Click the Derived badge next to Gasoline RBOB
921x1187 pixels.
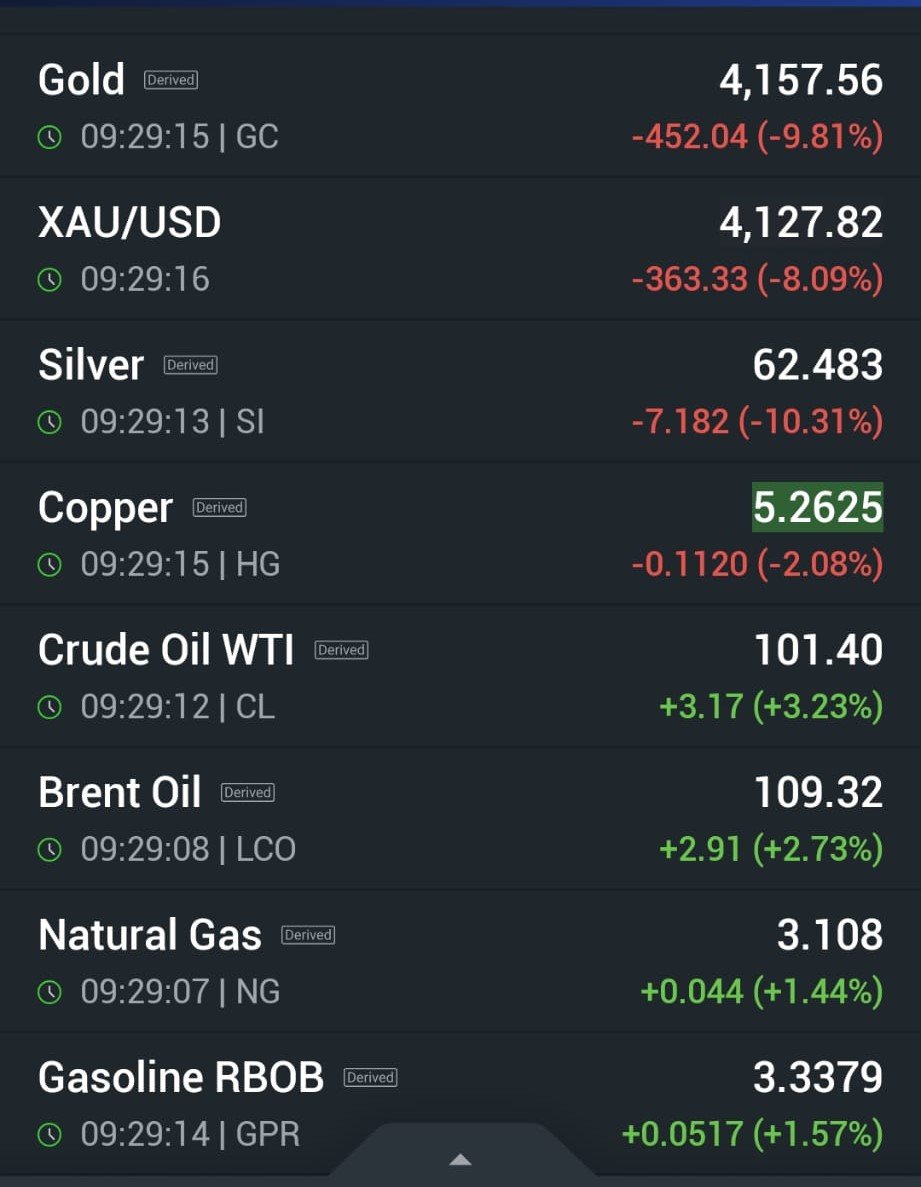(371, 1077)
